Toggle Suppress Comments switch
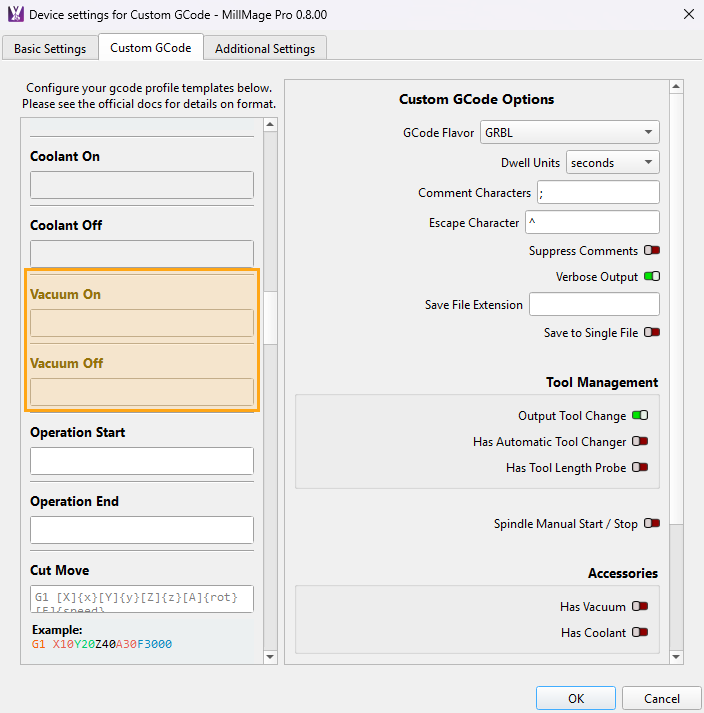The height and width of the screenshot is (713, 704). [x=652, y=251]
